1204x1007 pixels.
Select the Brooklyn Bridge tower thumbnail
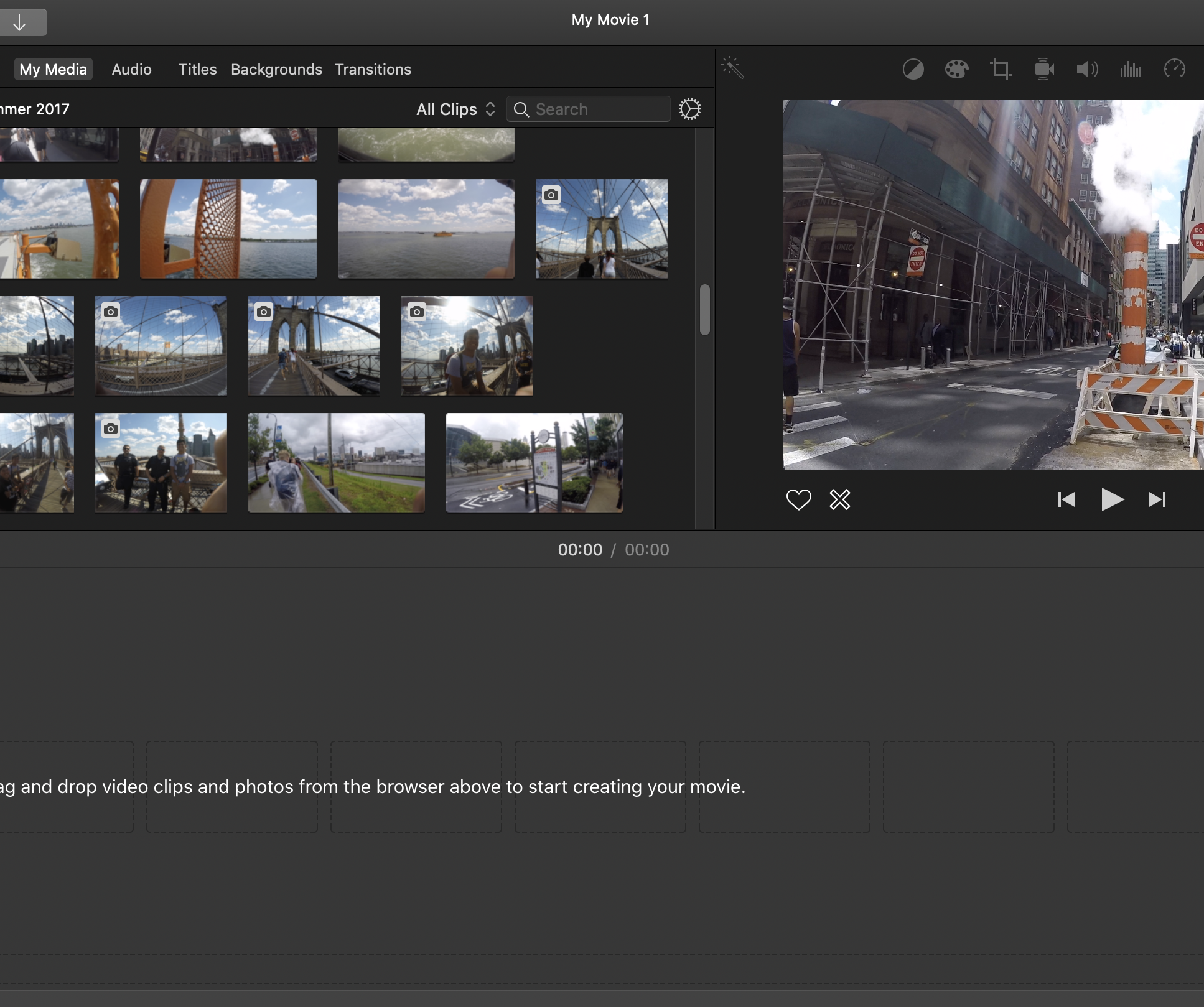pos(600,228)
